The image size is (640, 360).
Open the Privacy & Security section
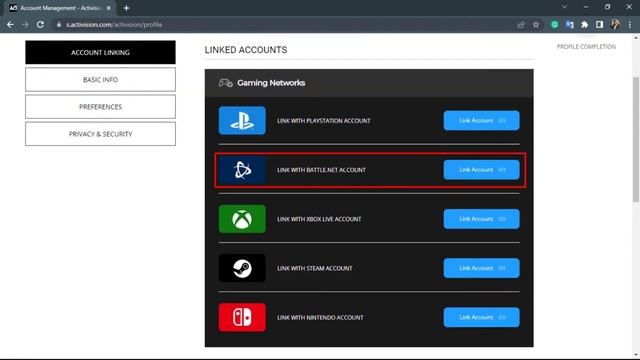tap(100, 134)
